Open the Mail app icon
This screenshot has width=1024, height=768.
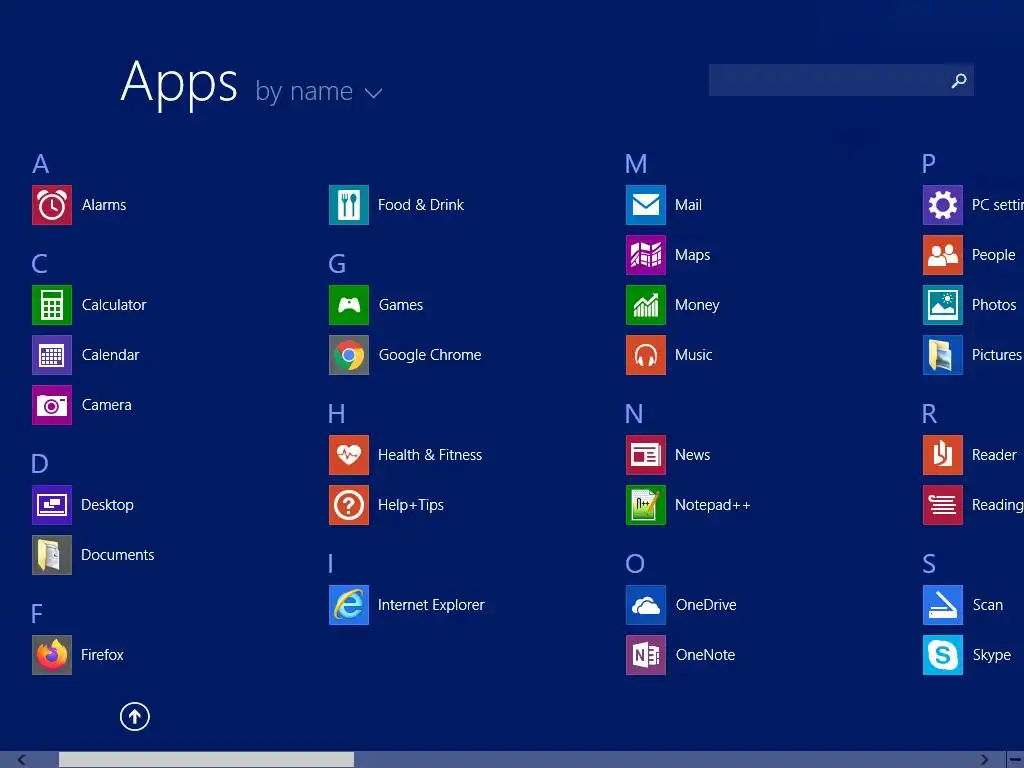(x=646, y=205)
